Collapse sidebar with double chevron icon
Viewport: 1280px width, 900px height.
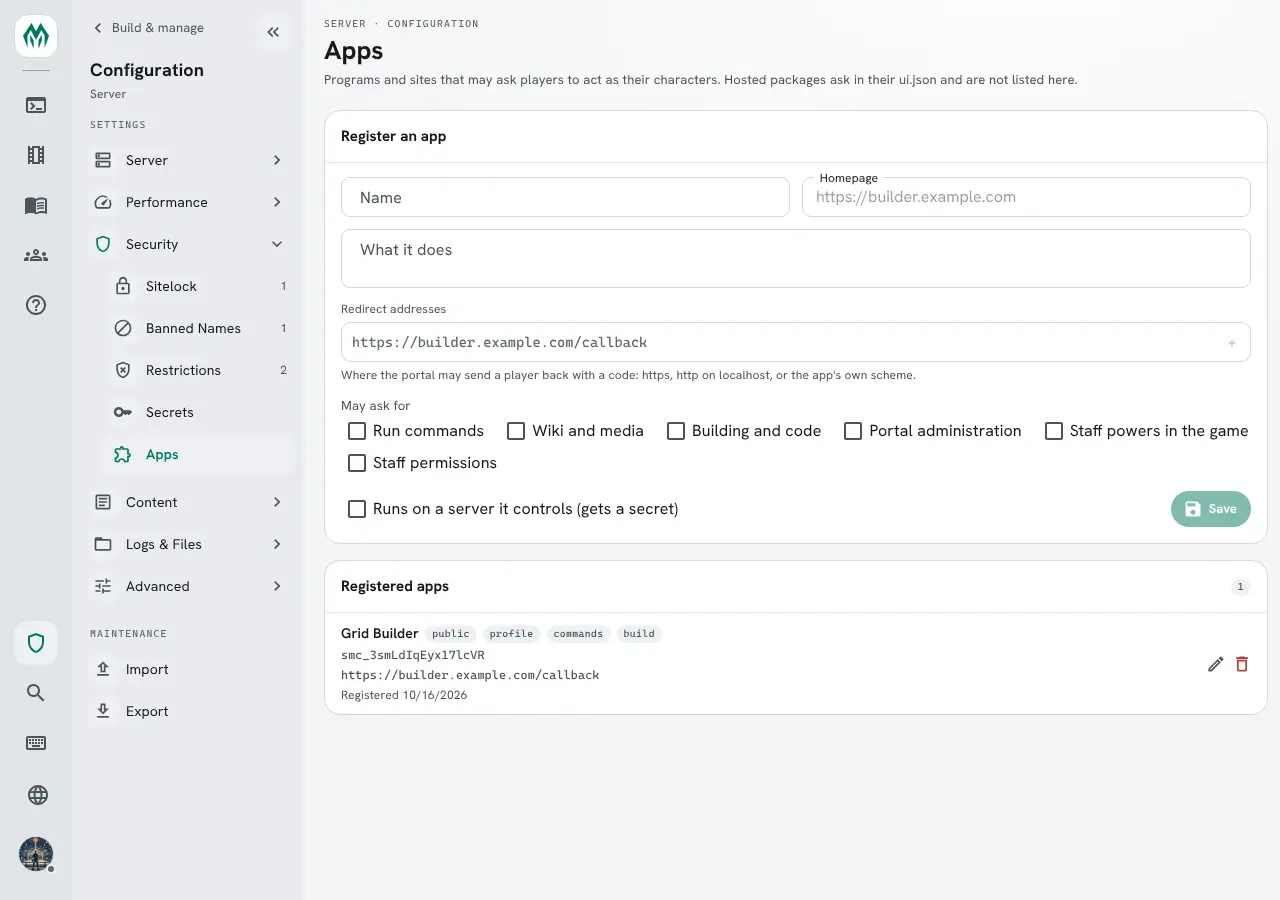tap(273, 32)
